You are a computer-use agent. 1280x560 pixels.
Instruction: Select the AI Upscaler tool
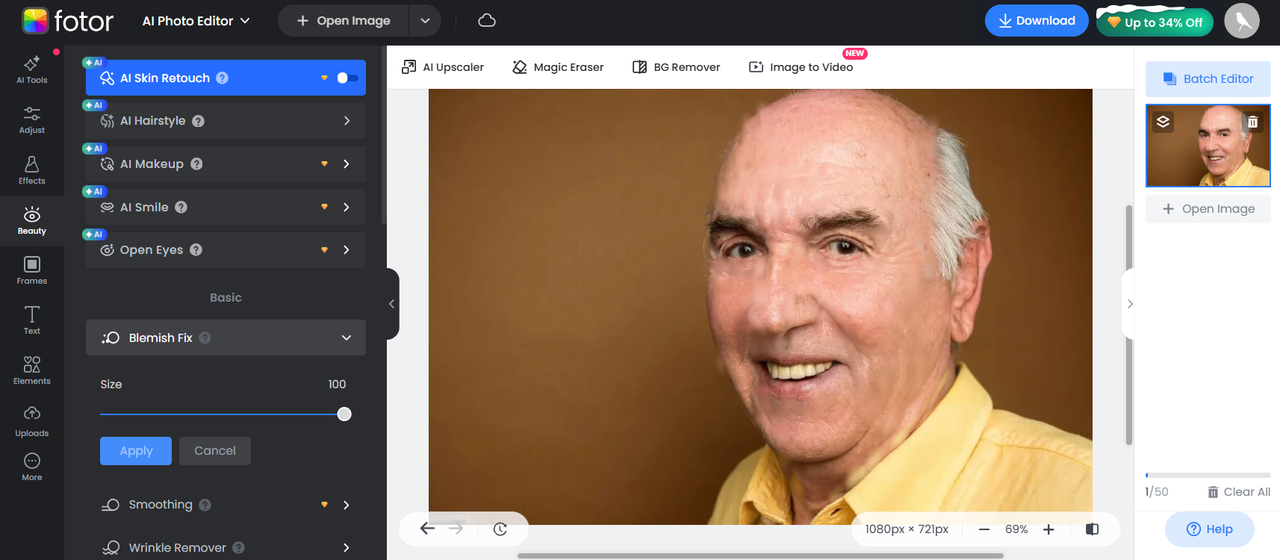(x=443, y=67)
